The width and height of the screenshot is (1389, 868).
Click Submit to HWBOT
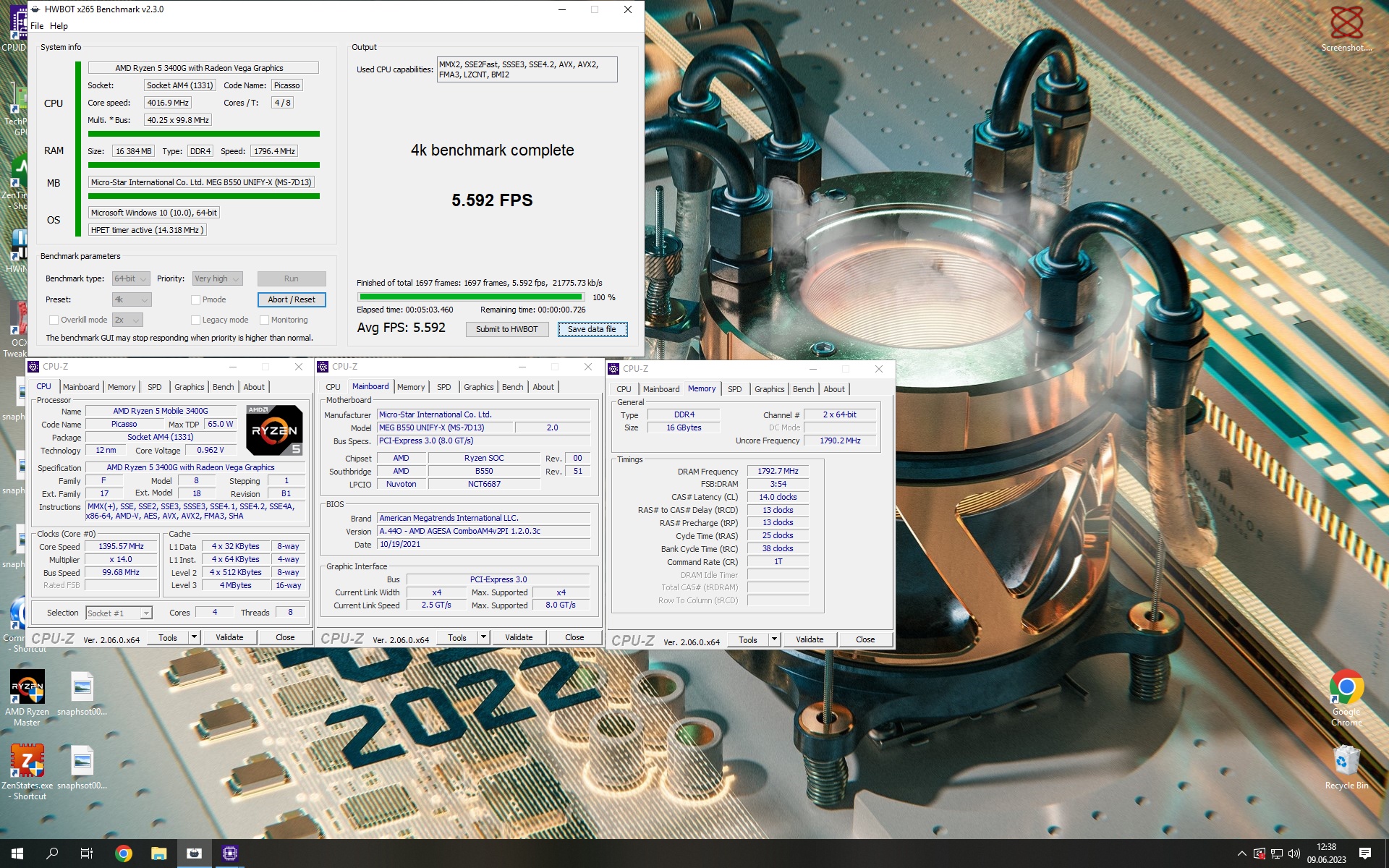[506, 329]
